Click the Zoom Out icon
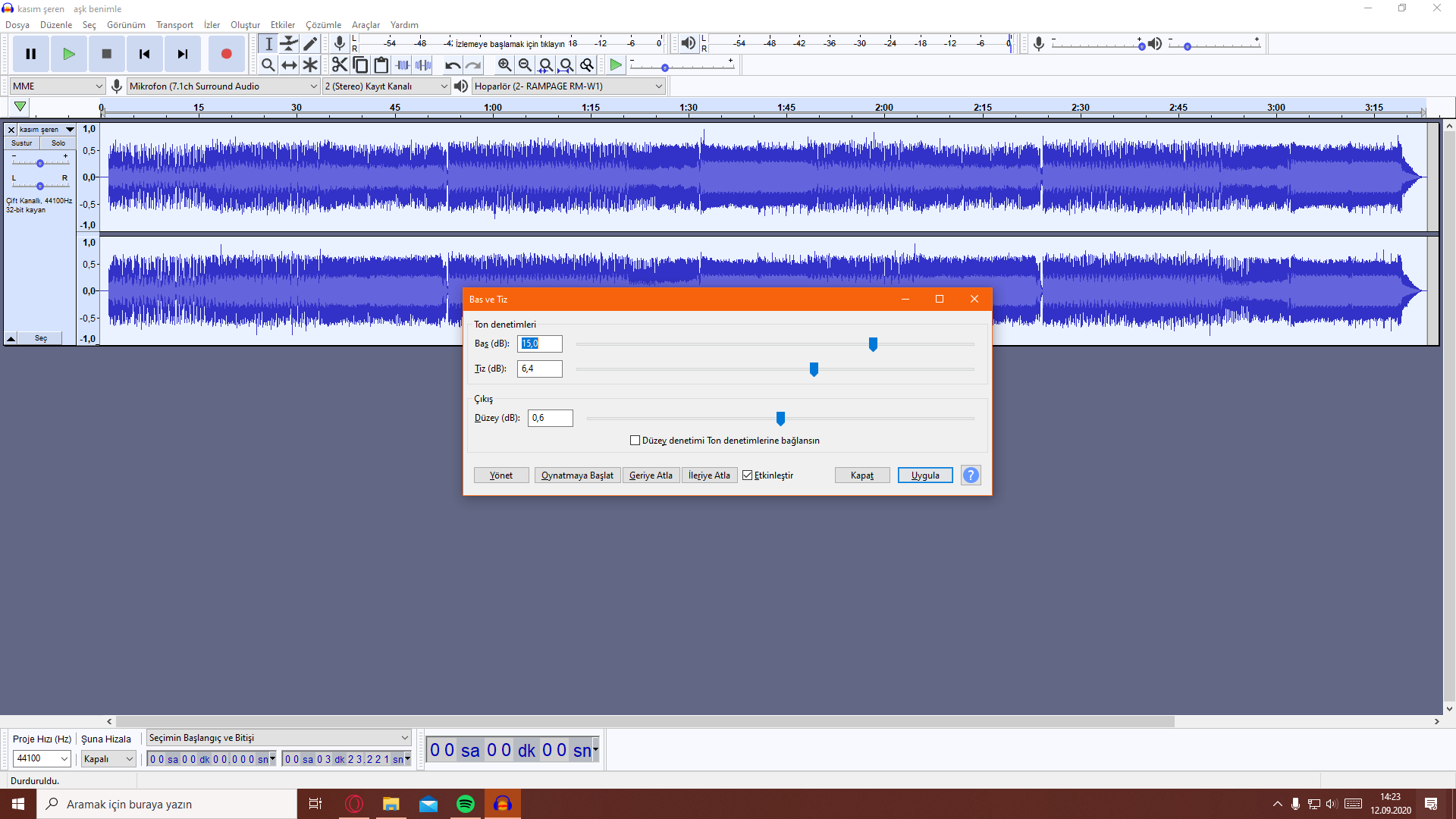 pyautogui.click(x=525, y=65)
